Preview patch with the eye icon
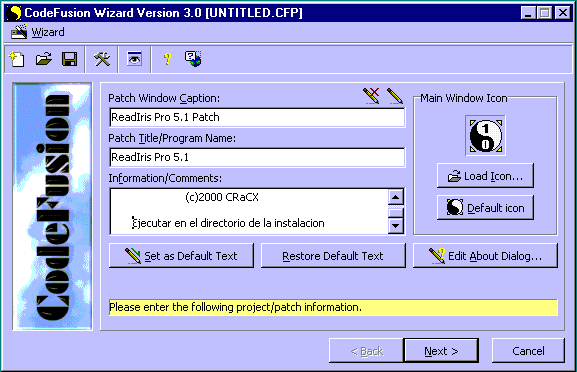Viewport: 577px width, 372px height. 134,59
